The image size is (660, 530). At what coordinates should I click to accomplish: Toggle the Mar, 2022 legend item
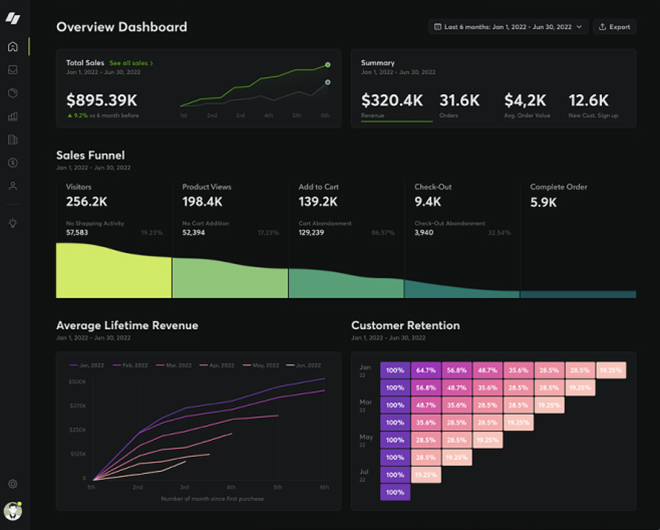174,365
